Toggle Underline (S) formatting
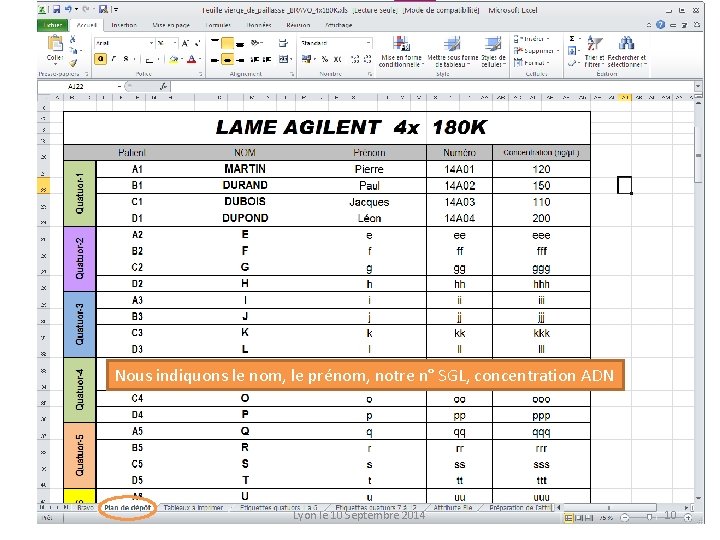The width and height of the screenshot is (720, 540). coord(126,59)
